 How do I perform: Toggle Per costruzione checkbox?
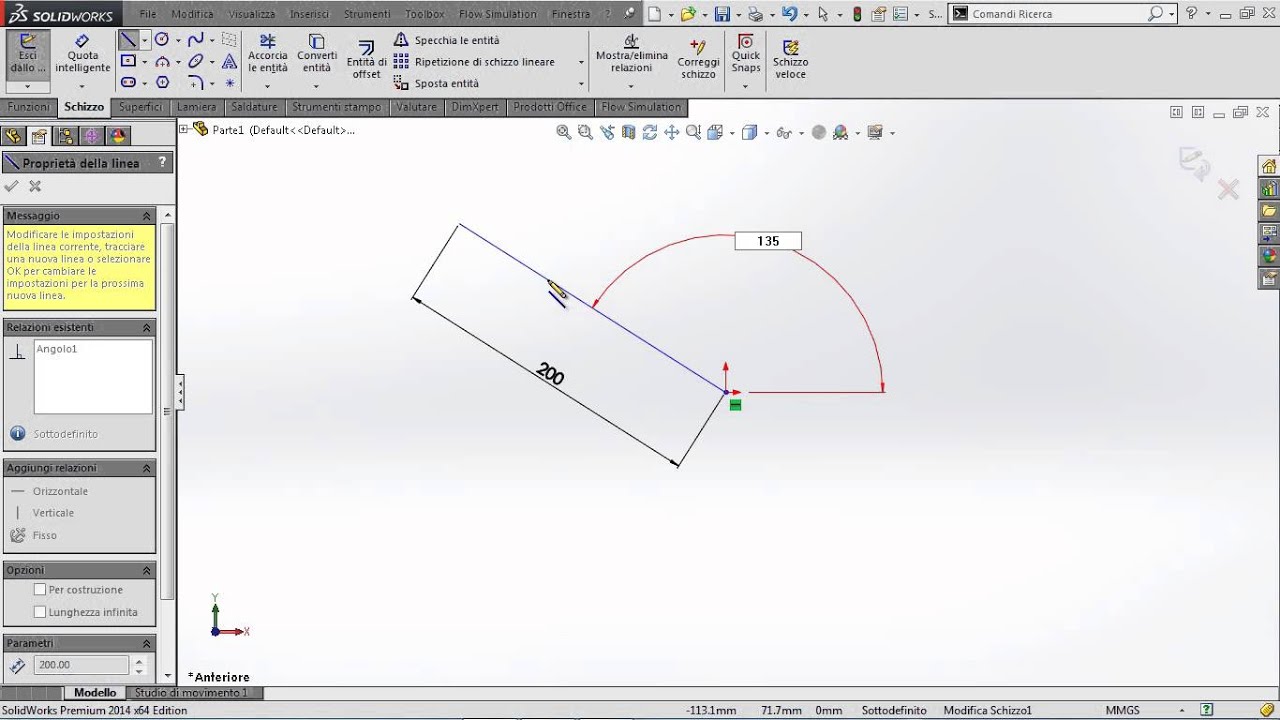point(40,590)
